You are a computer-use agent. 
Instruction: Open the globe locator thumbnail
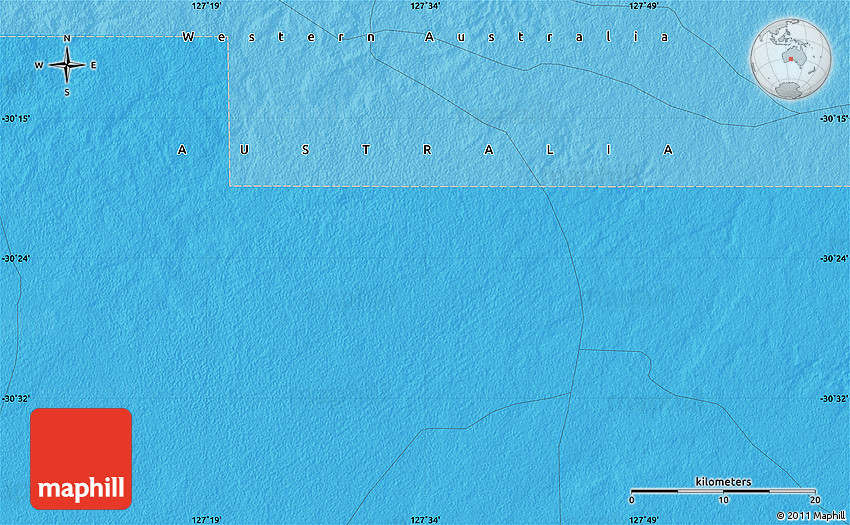pos(790,60)
